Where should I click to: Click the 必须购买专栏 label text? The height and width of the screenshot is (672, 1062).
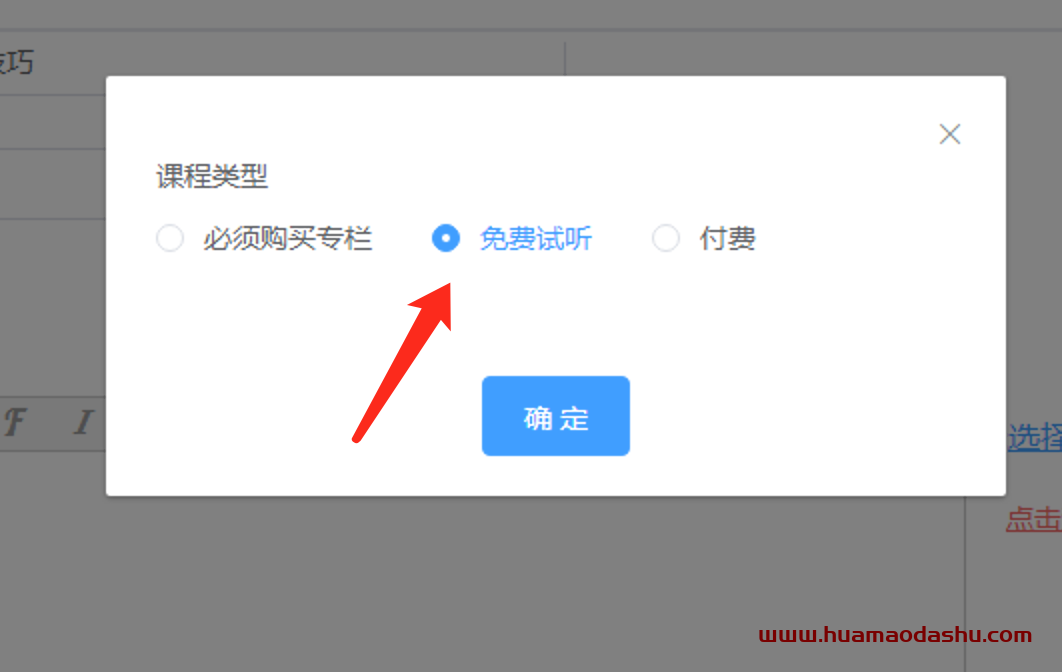[288, 238]
